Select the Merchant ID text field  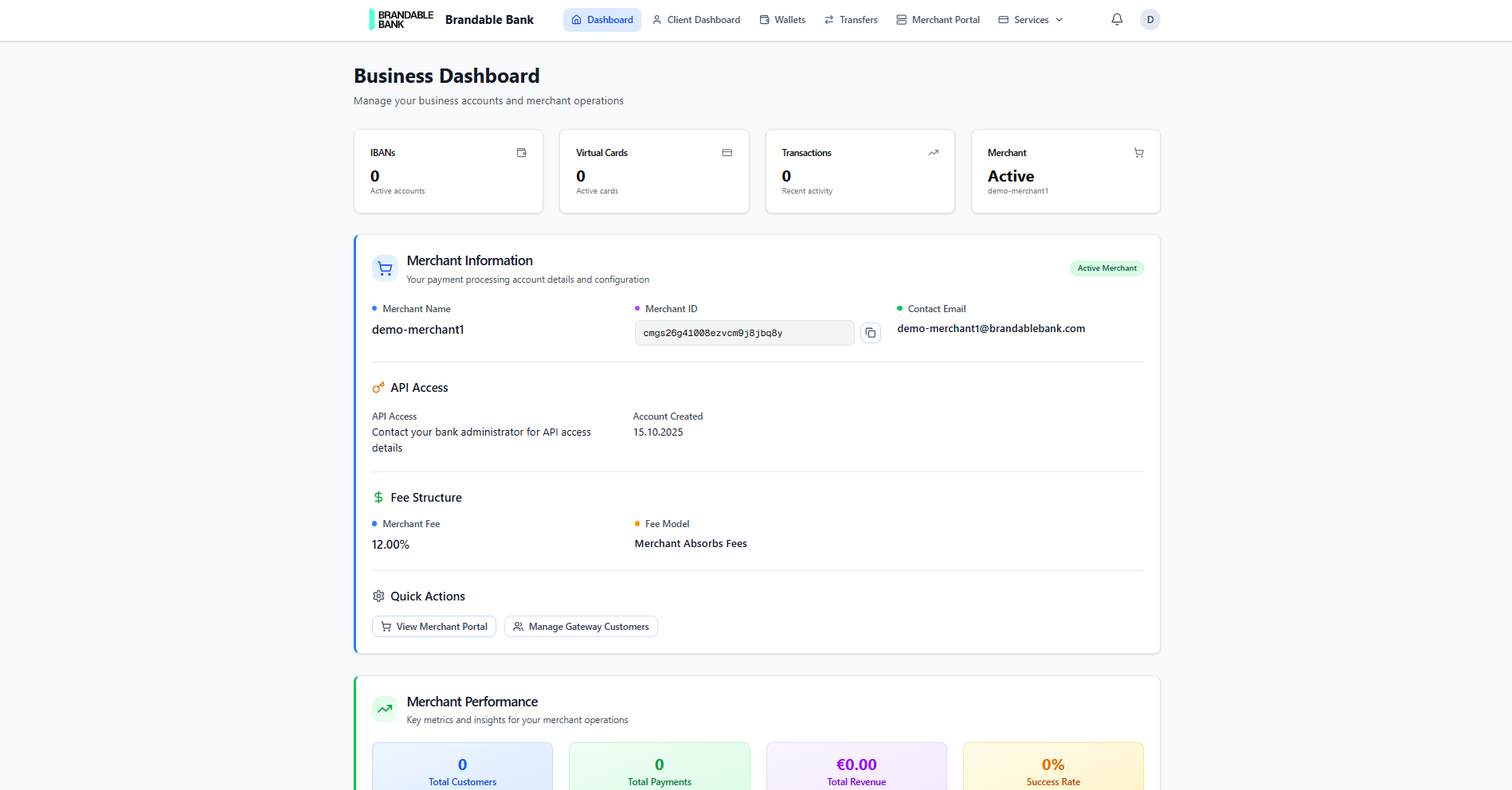(x=743, y=332)
